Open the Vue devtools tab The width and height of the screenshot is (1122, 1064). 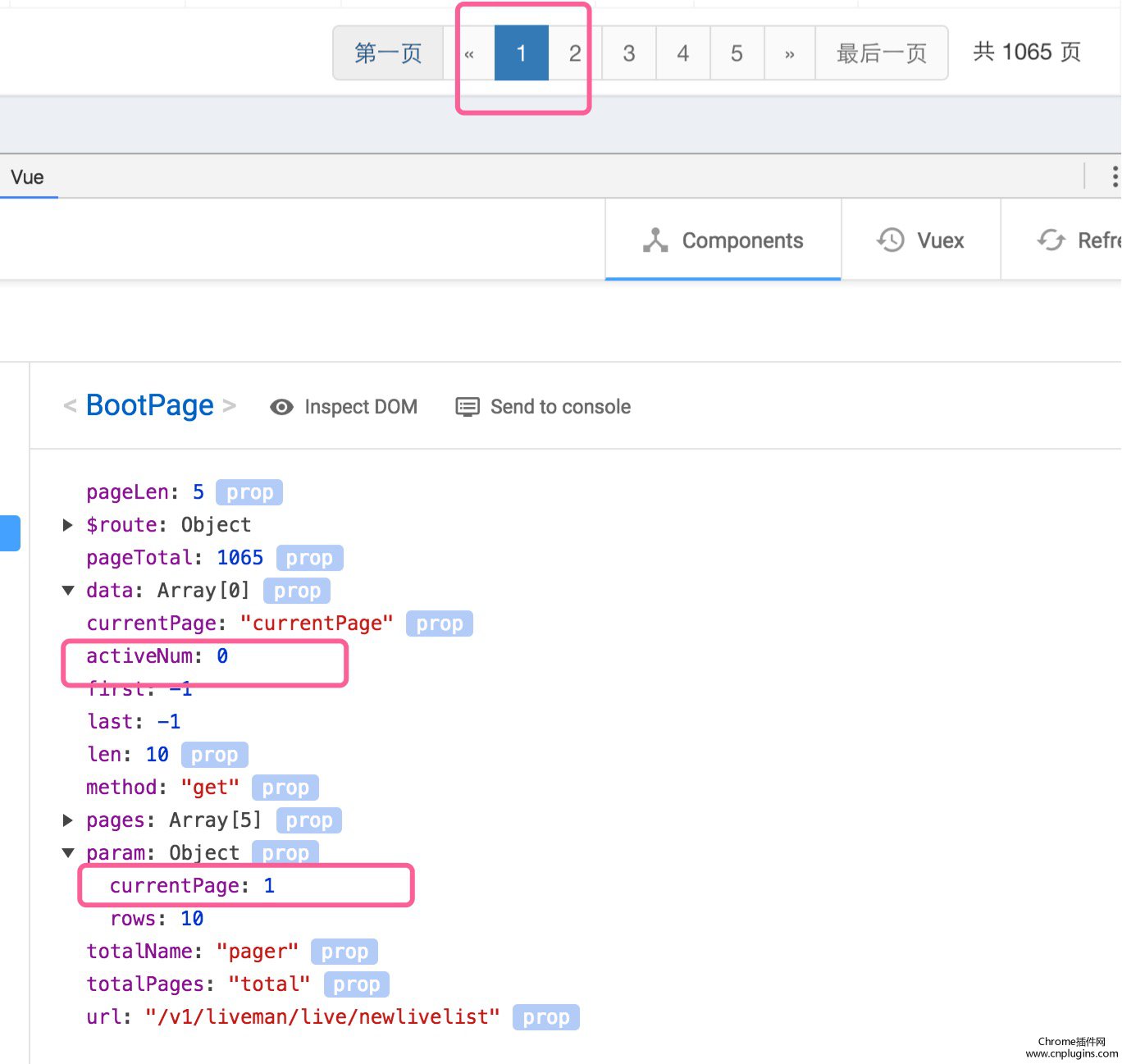coord(27,177)
